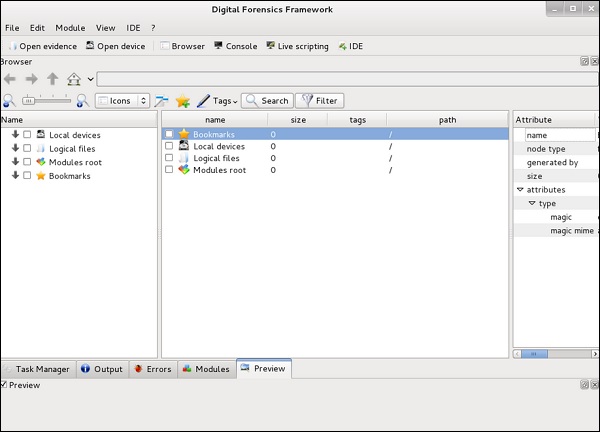The width and height of the screenshot is (600, 432).
Task: Click Open device in the toolbar
Action: [x=116, y=46]
